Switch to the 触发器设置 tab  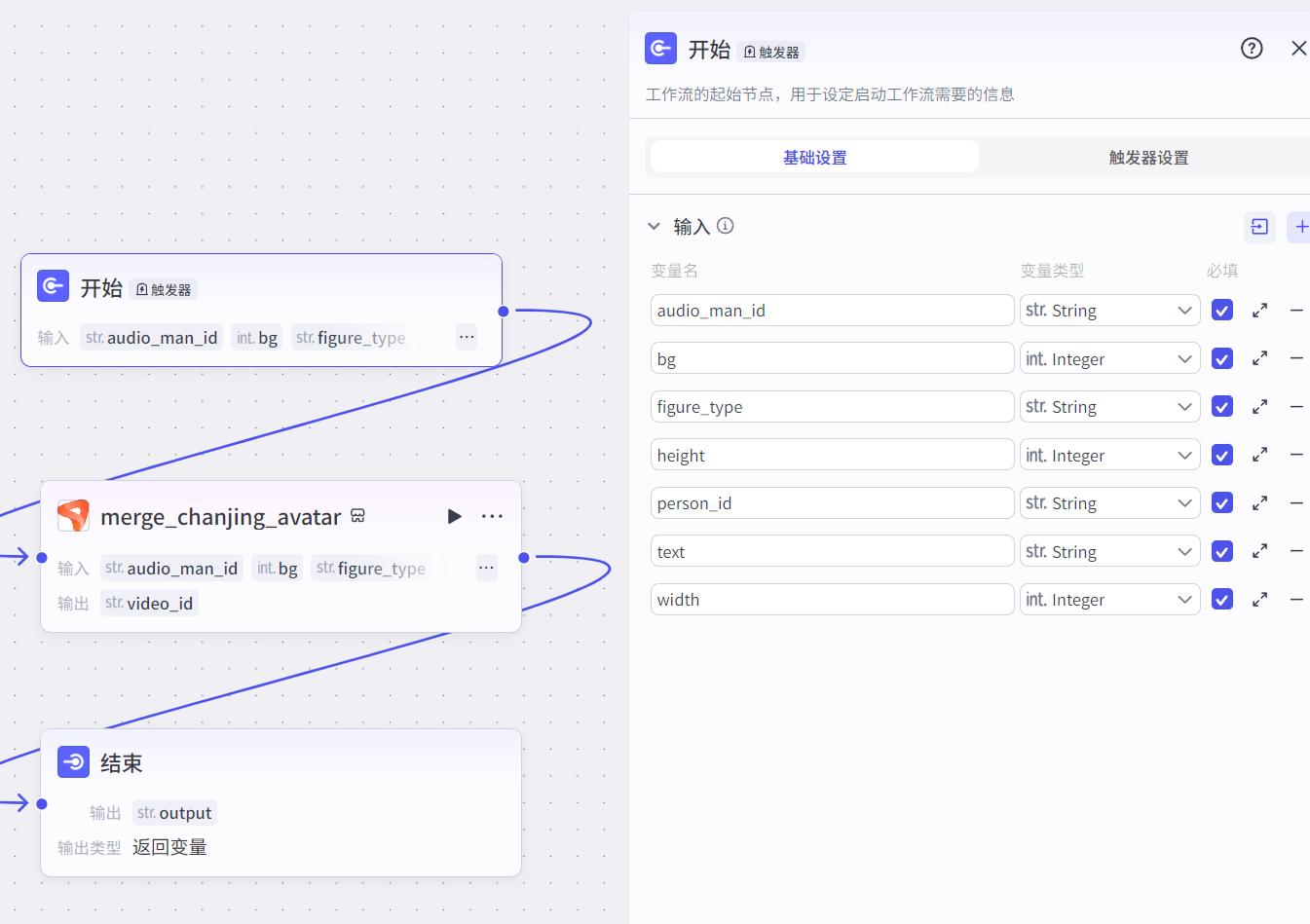pyautogui.click(x=1147, y=158)
